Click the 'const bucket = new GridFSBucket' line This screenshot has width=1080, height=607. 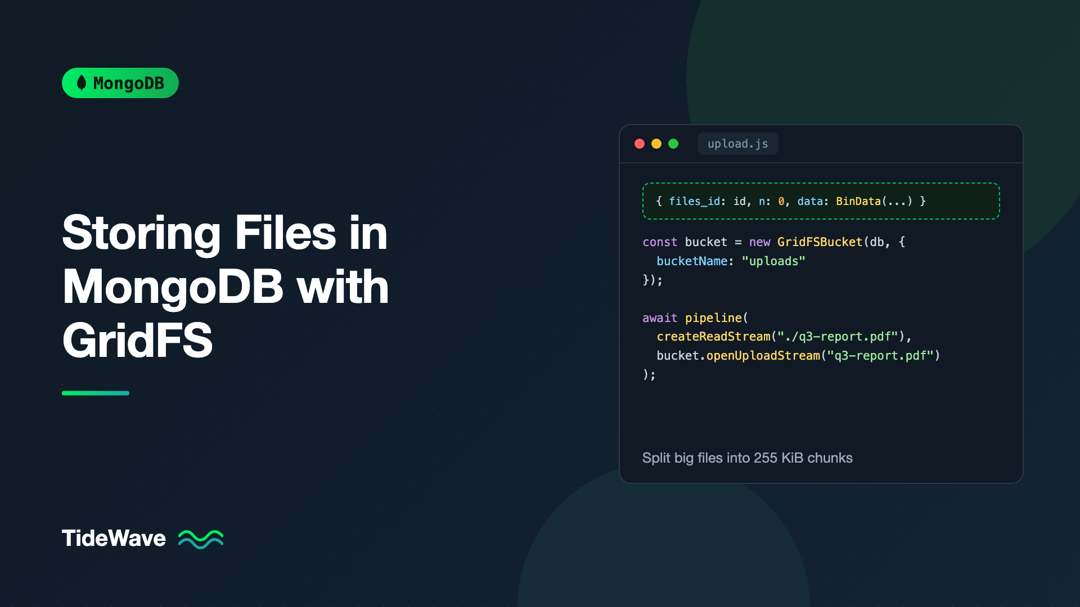(x=773, y=242)
